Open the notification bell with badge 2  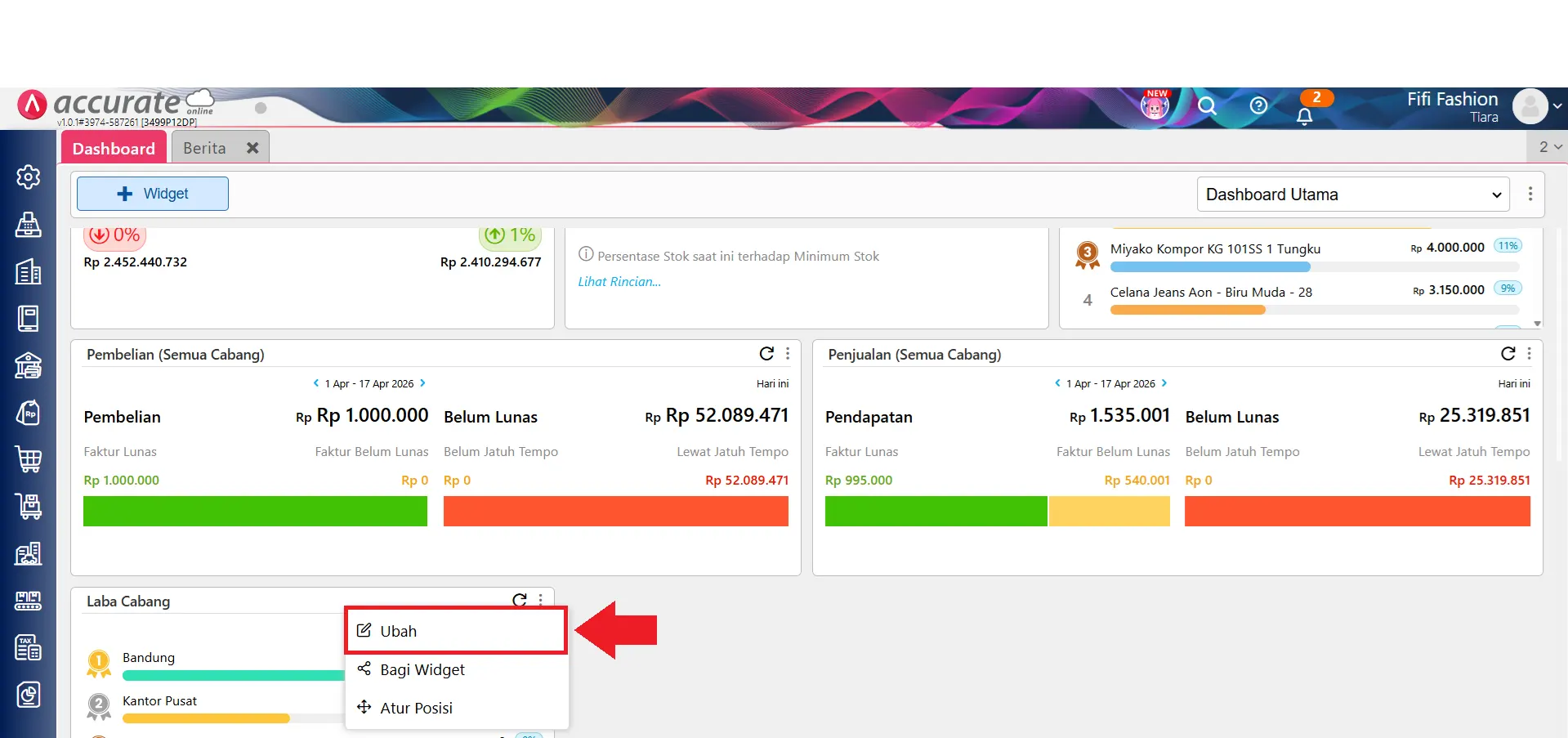point(1305,115)
